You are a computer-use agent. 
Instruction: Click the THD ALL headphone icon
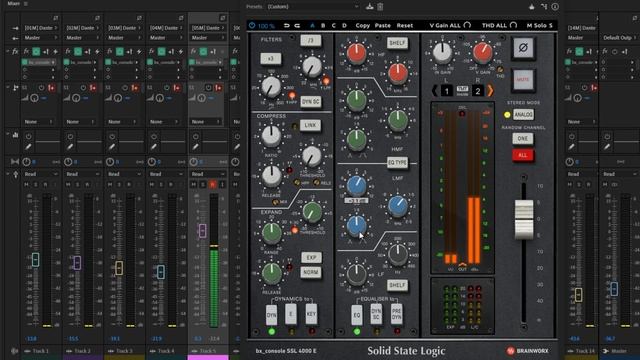coord(513,25)
